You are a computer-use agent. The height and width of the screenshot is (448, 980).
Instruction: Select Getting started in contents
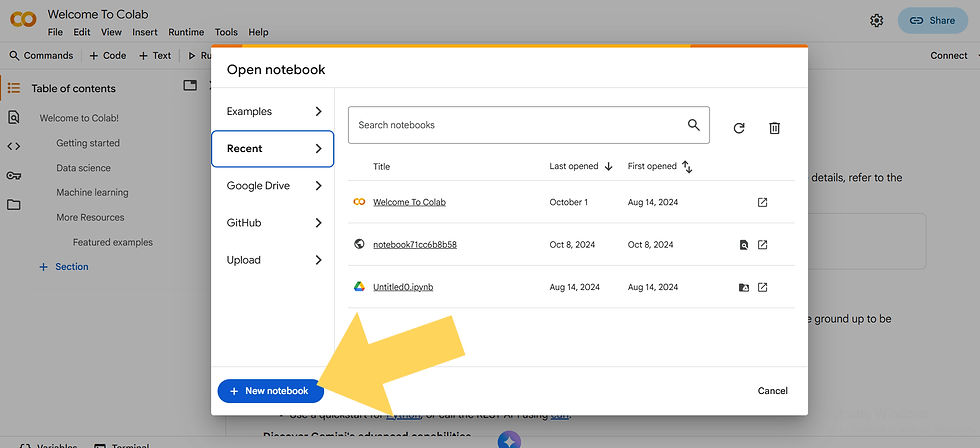88,143
